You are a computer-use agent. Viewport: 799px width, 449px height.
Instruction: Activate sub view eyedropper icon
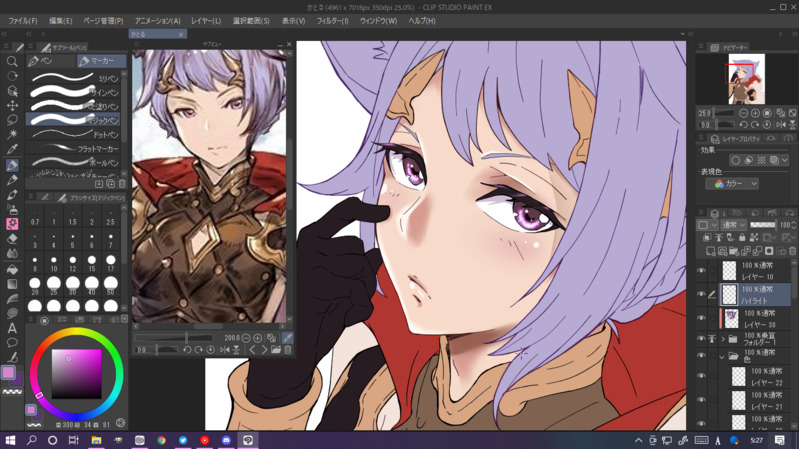(x=287, y=337)
